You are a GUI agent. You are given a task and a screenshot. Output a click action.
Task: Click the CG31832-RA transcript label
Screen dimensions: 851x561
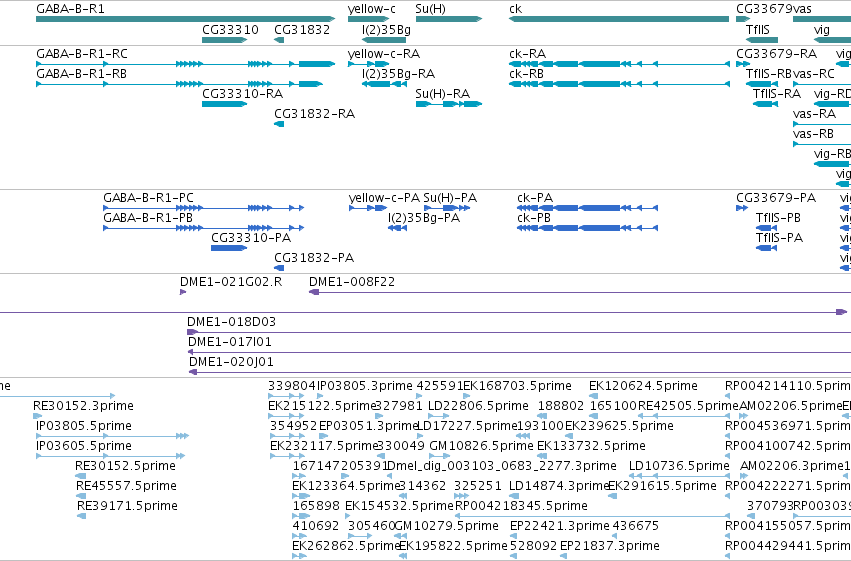(314, 114)
